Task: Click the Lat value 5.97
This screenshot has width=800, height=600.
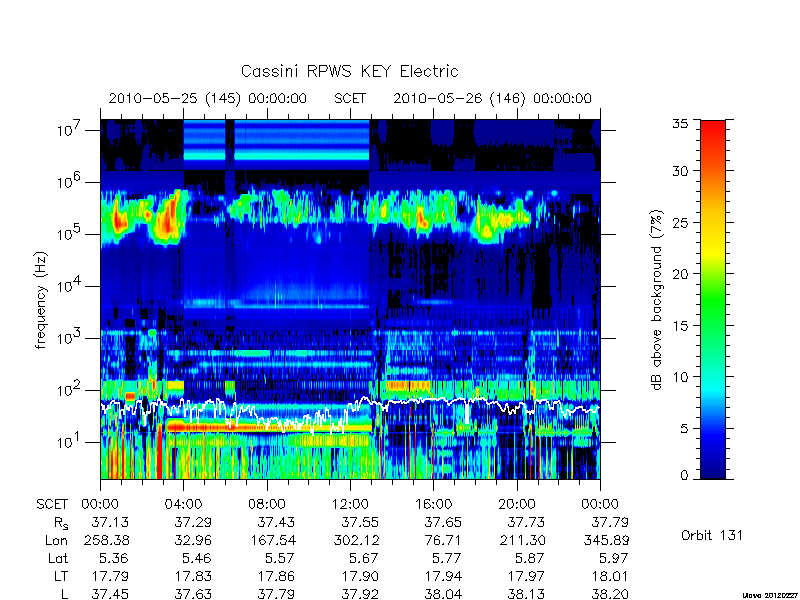Action: click(614, 558)
